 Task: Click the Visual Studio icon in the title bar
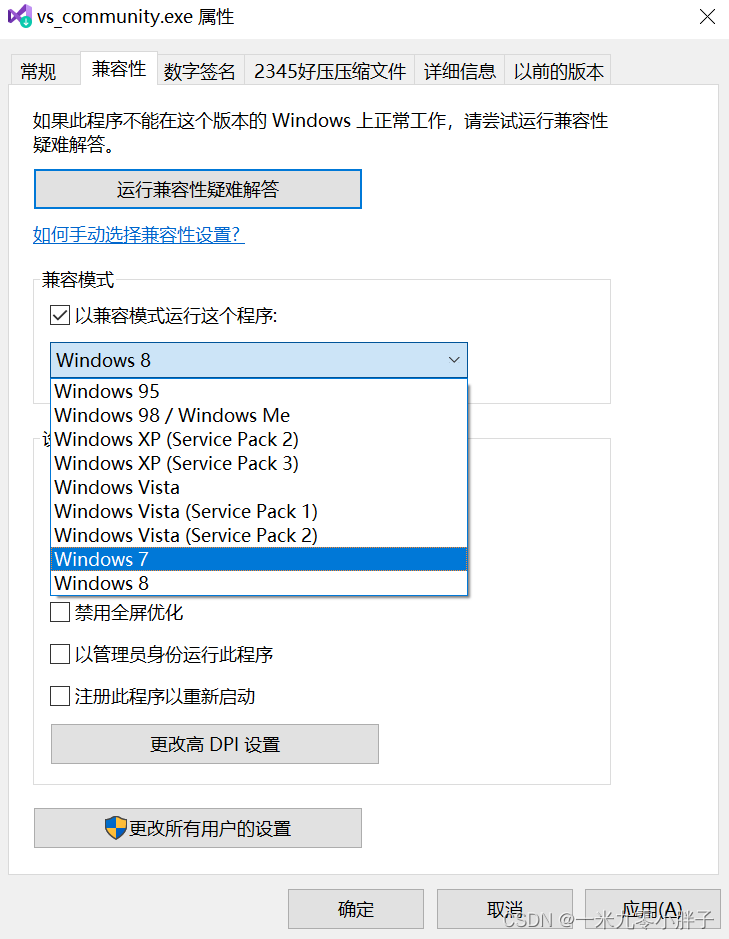18,17
